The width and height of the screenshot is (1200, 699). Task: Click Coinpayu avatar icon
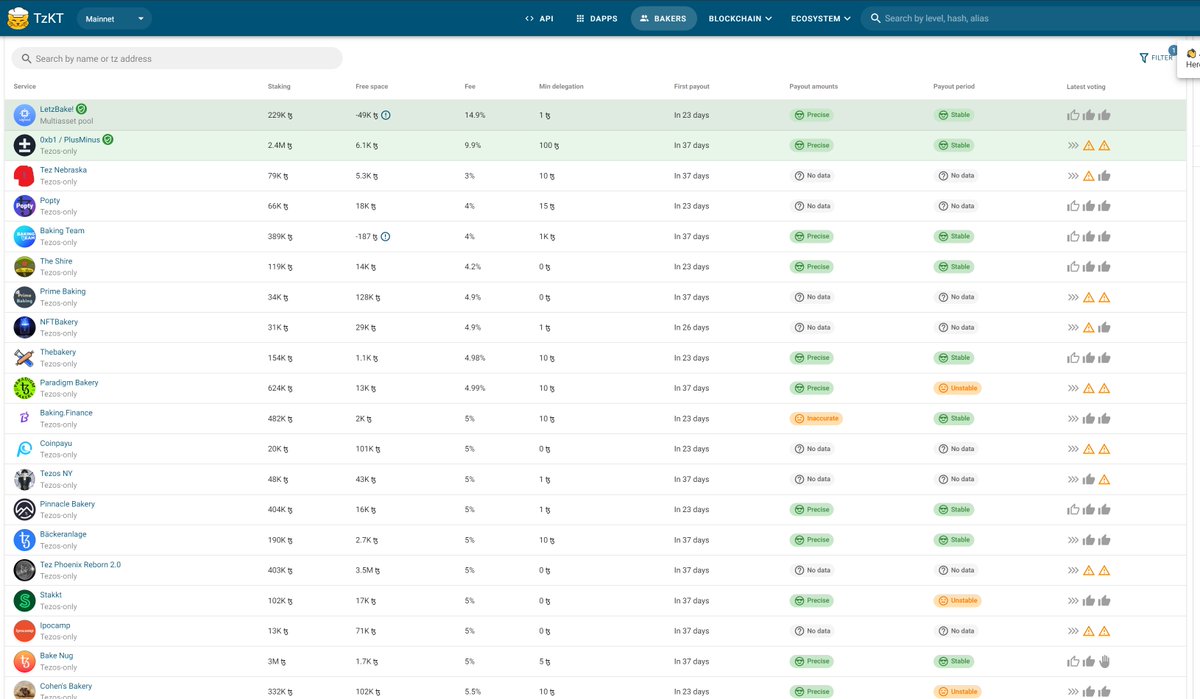[24, 449]
